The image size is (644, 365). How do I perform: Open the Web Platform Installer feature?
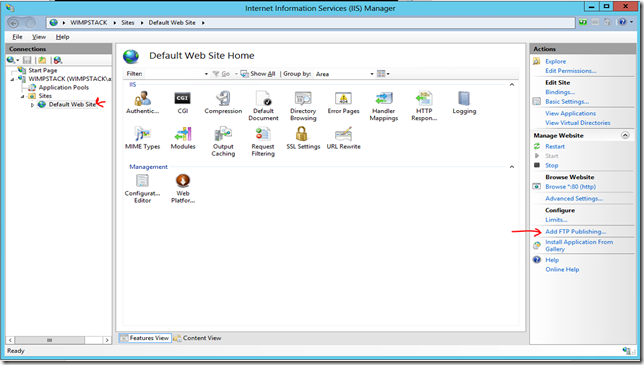[183, 188]
